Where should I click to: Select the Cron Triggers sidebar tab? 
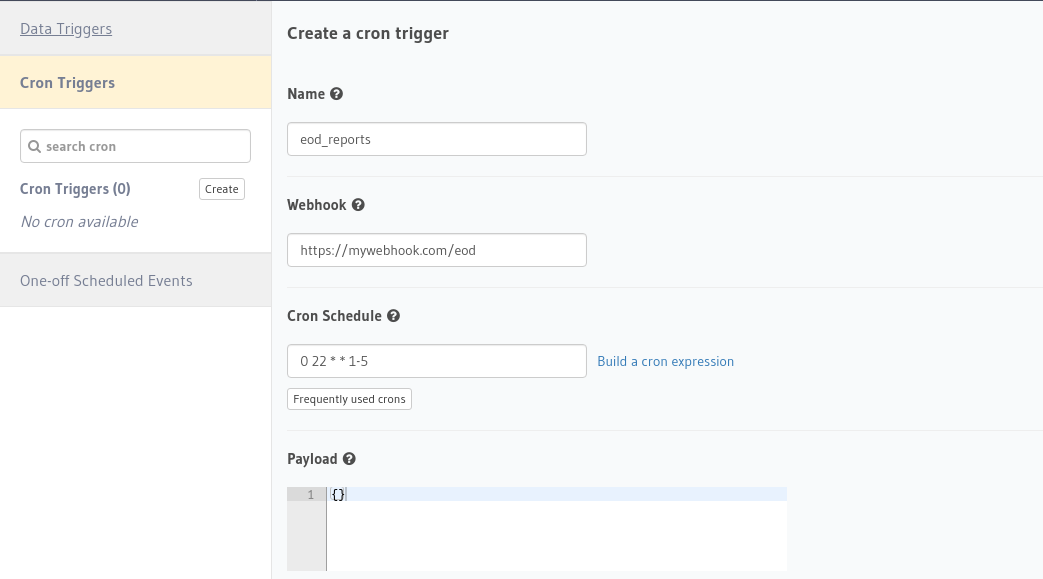pos(136,83)
